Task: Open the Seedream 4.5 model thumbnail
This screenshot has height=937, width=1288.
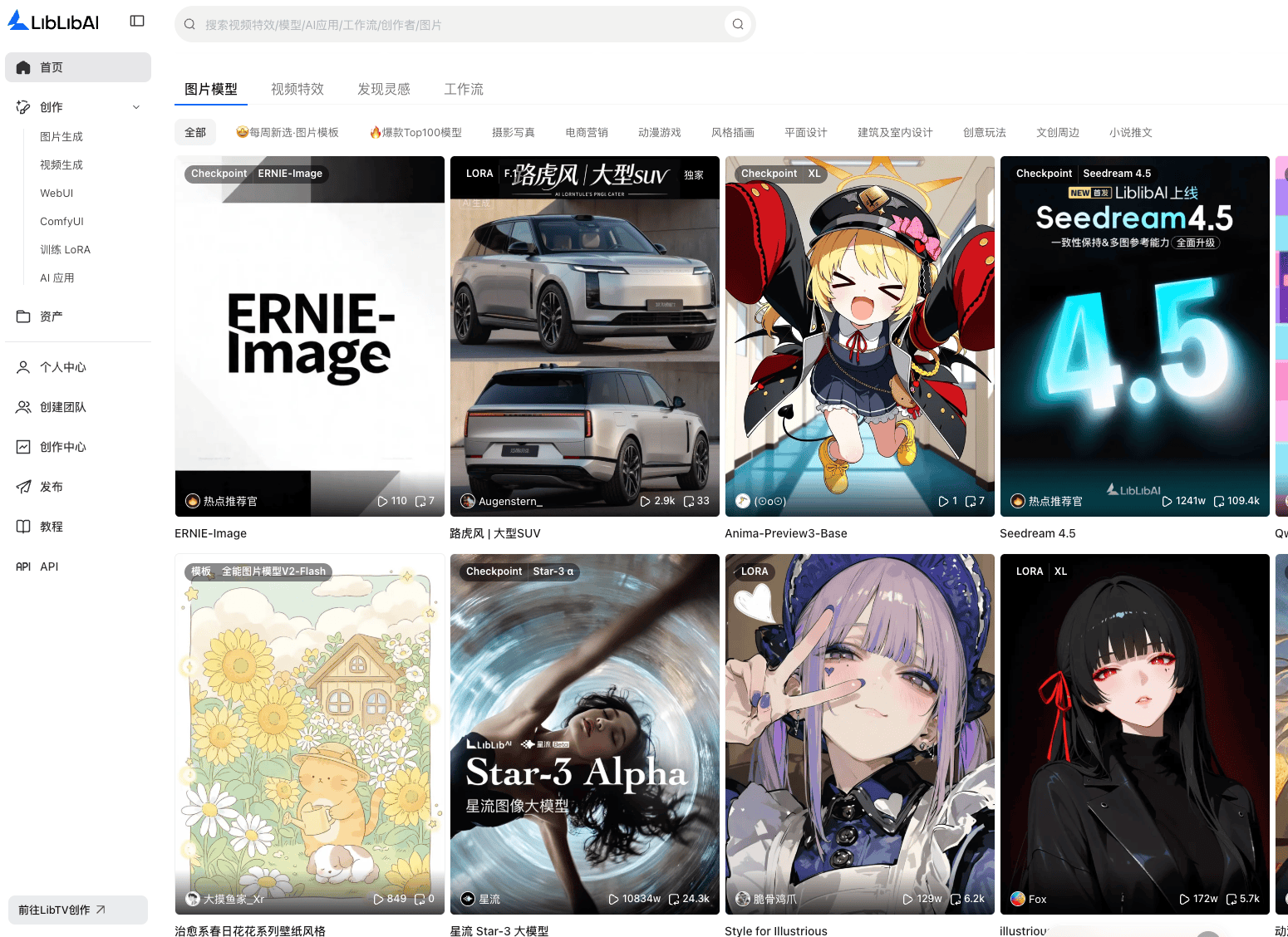Action: coord(1135,336)
